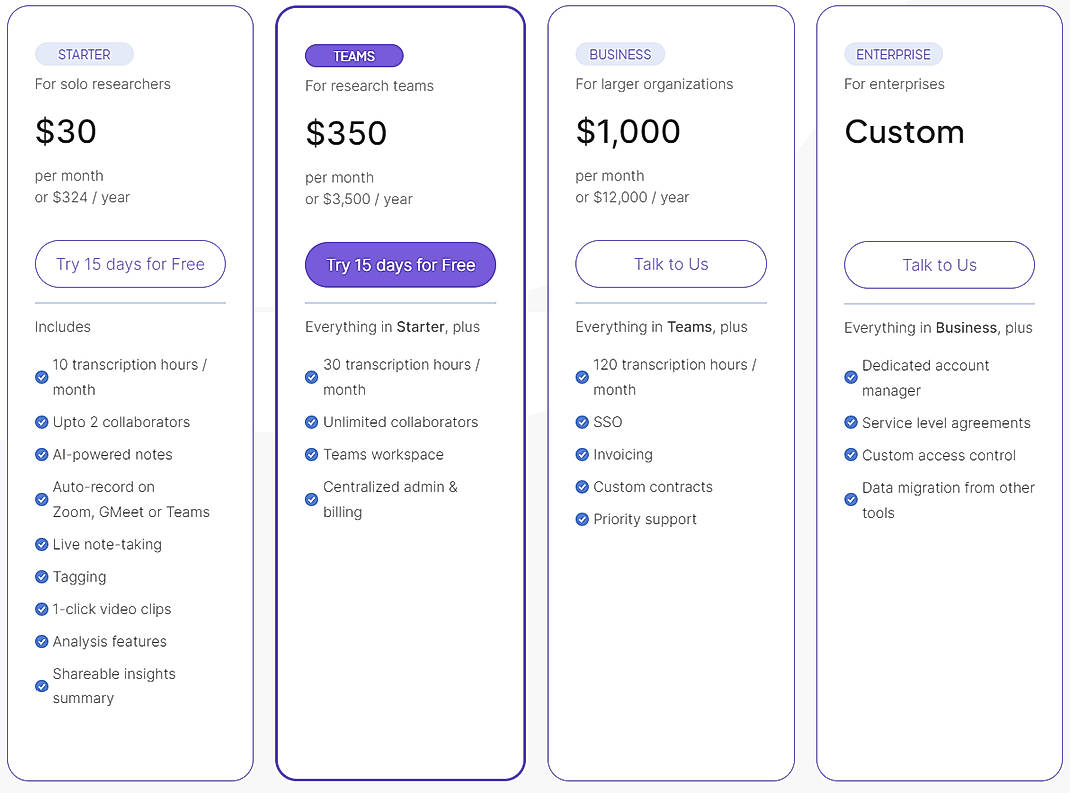Click the checkmark icon next to Custom access control
1070x793 pixels.
[851, 455]
